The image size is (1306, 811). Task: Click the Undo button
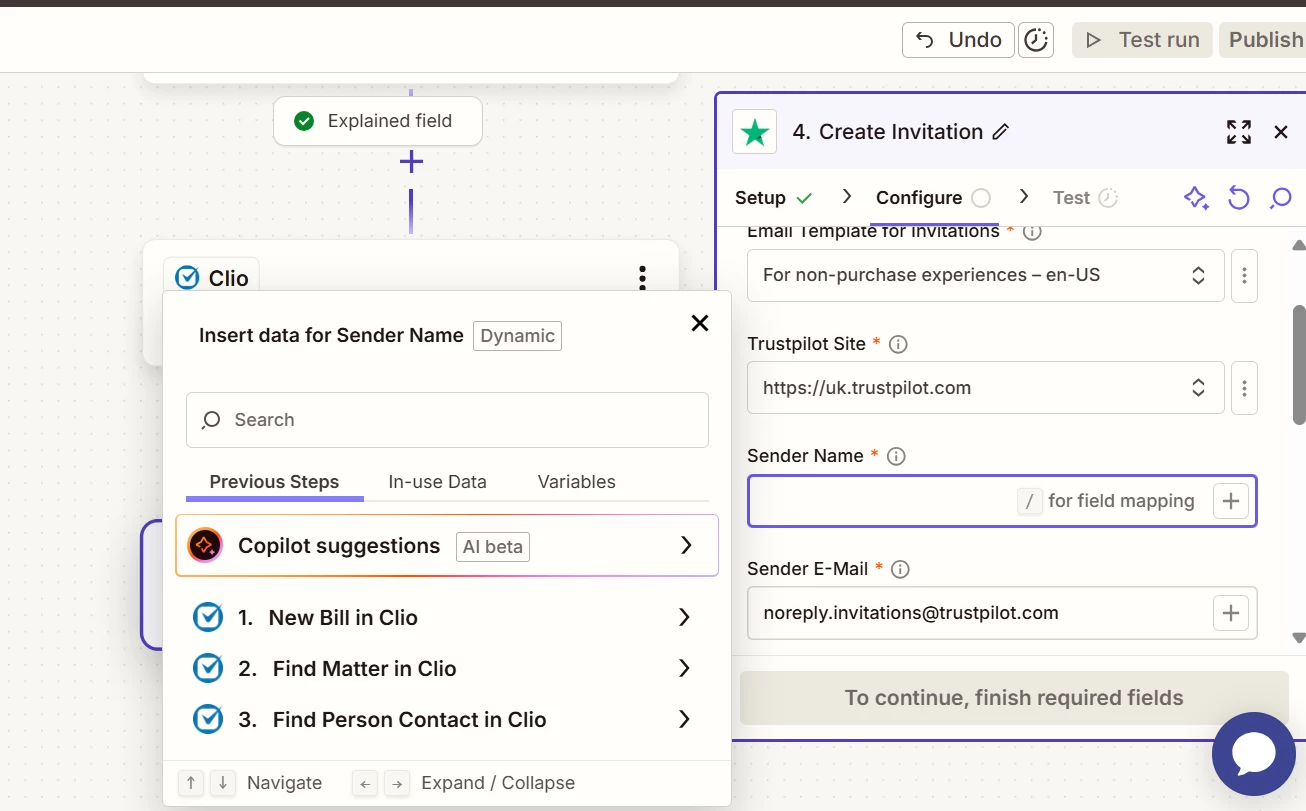click(958, 40)
